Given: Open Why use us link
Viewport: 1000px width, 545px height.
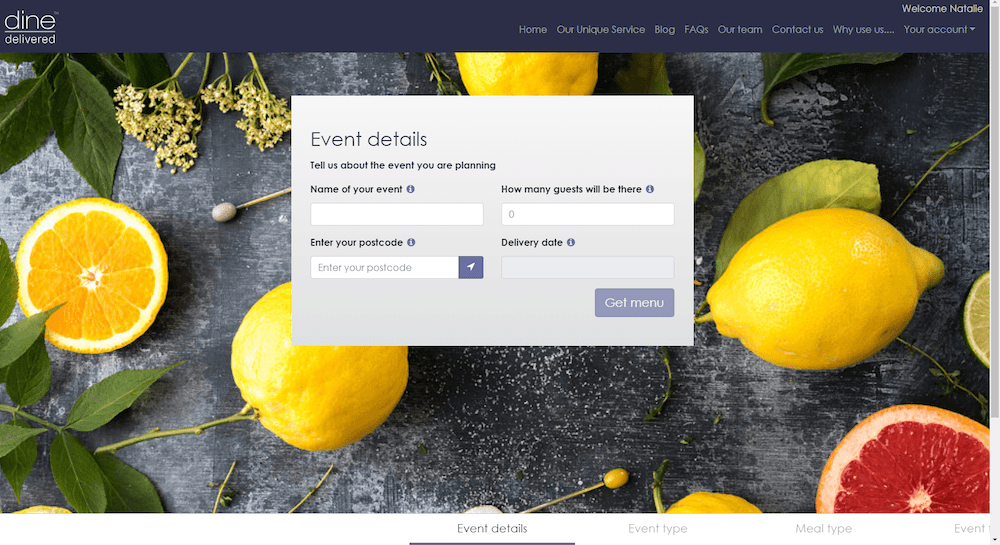Looking at the screenshot, I should click(x=864, y=29).
